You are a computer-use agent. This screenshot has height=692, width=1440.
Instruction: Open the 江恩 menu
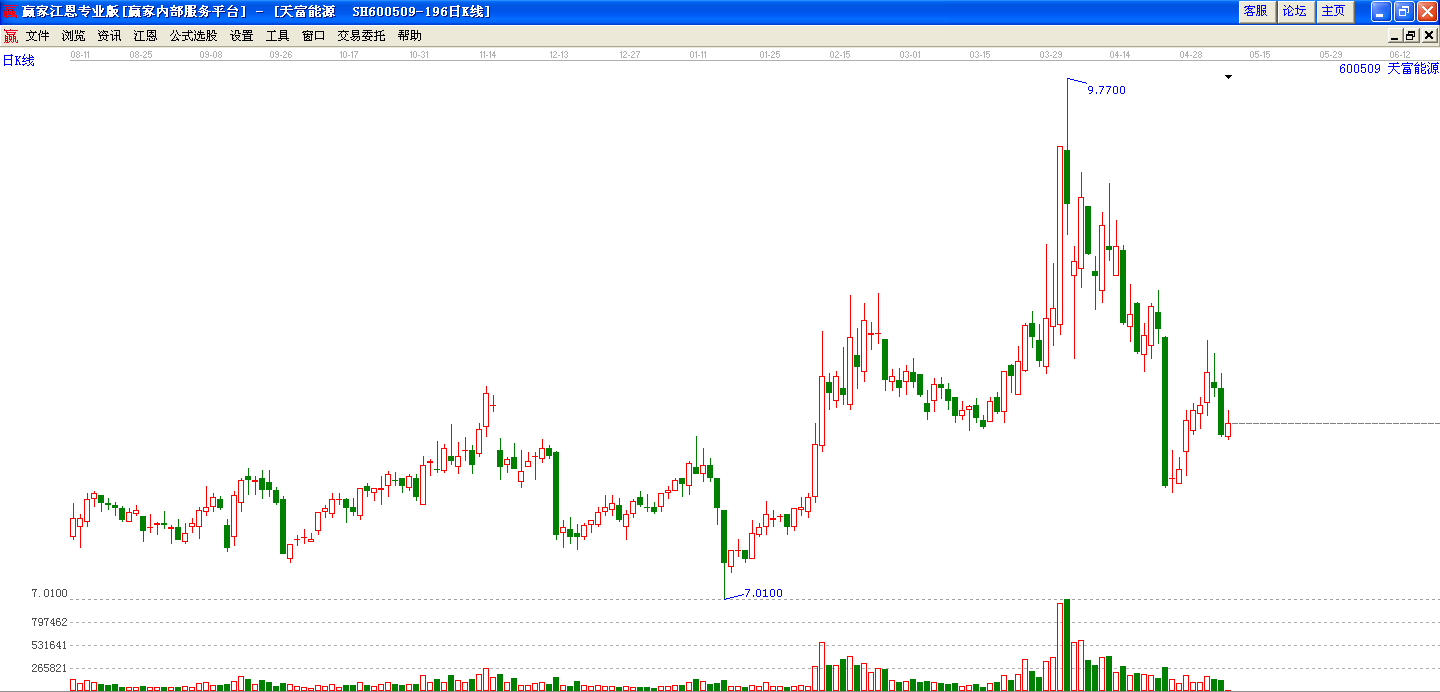tap(145, 36)
